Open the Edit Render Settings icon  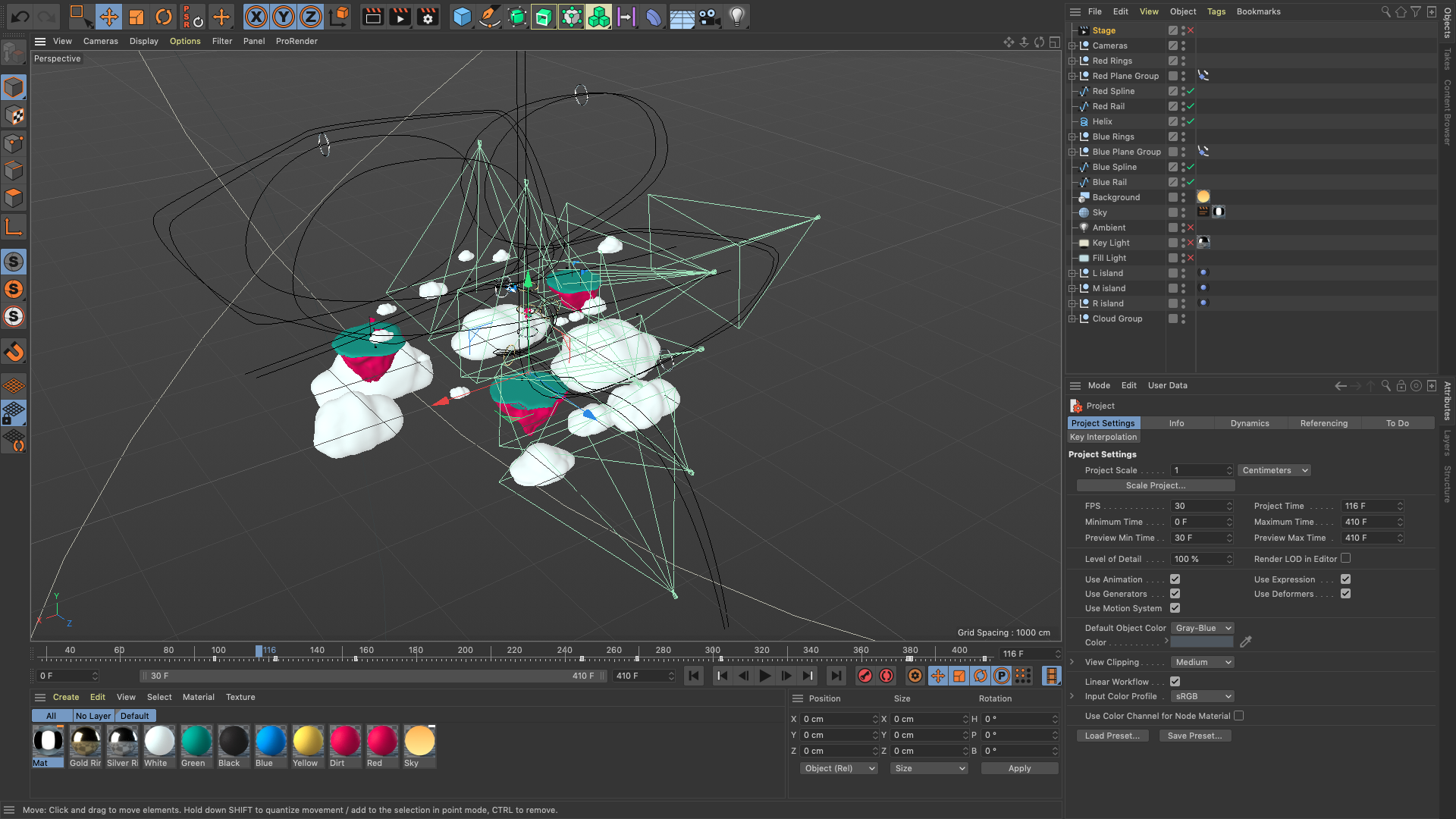pyautogui.click(x=428, y=17)
